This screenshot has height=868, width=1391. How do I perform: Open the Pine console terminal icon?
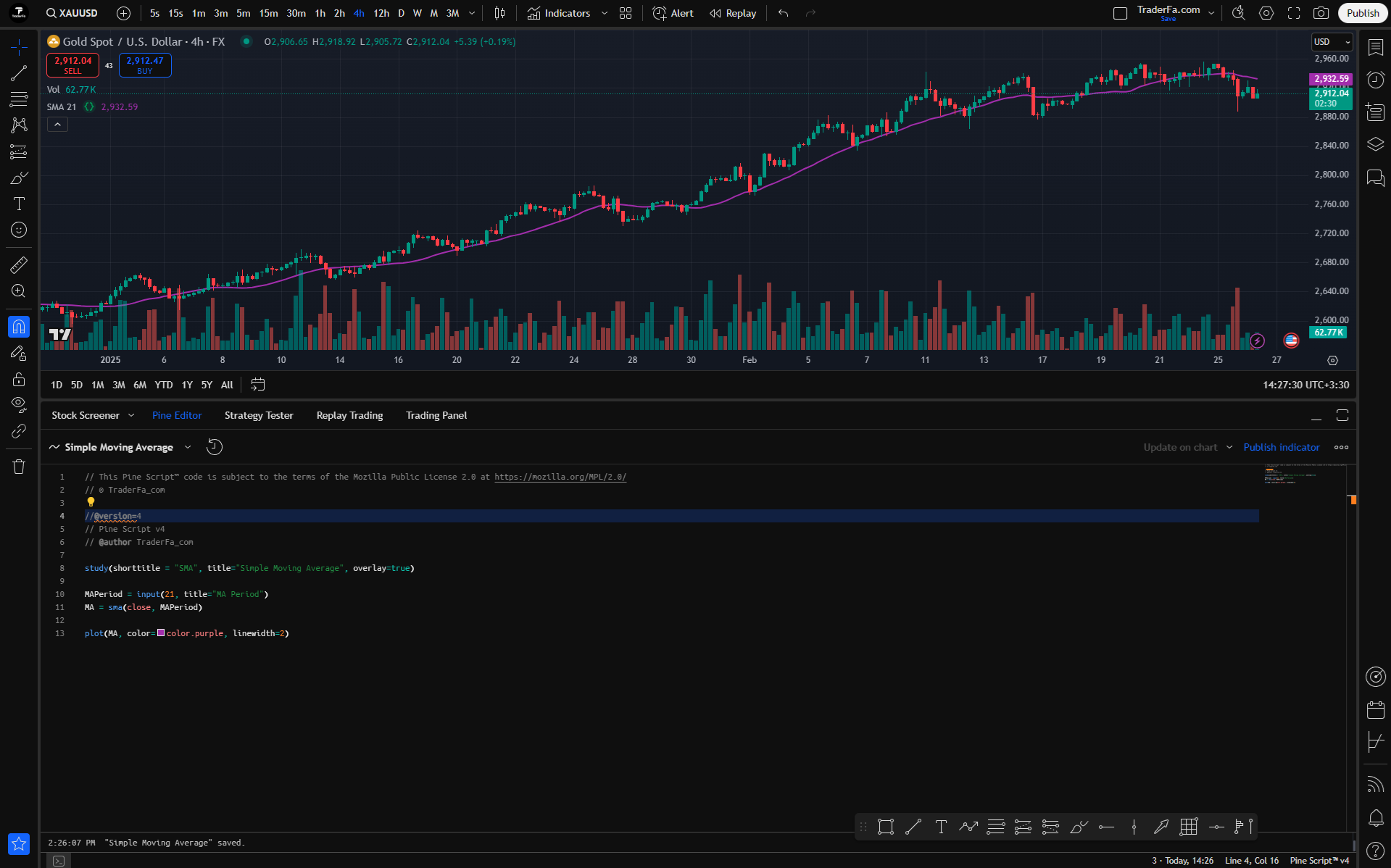(x=59, y=861)
